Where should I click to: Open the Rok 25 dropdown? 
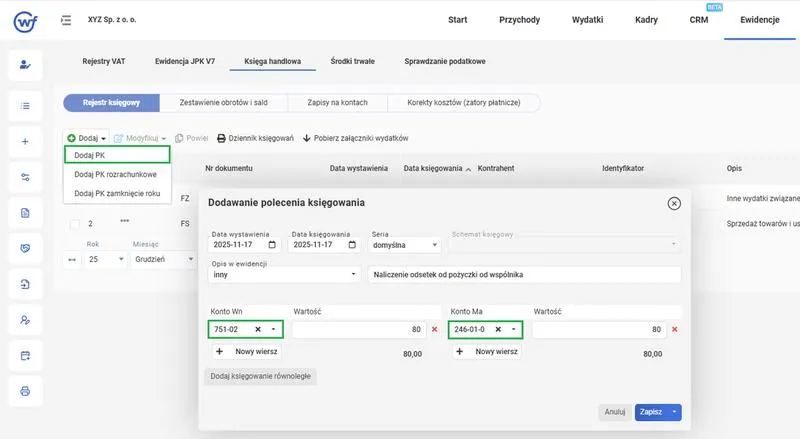click(x=105, y=259)
